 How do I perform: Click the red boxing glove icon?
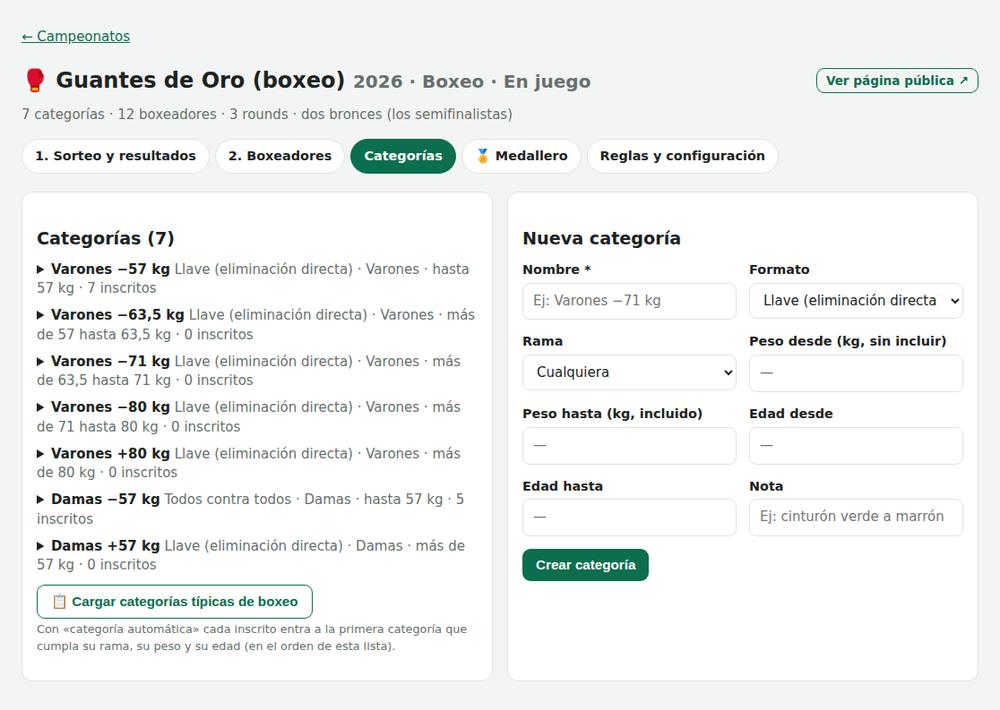pos(34,80)
